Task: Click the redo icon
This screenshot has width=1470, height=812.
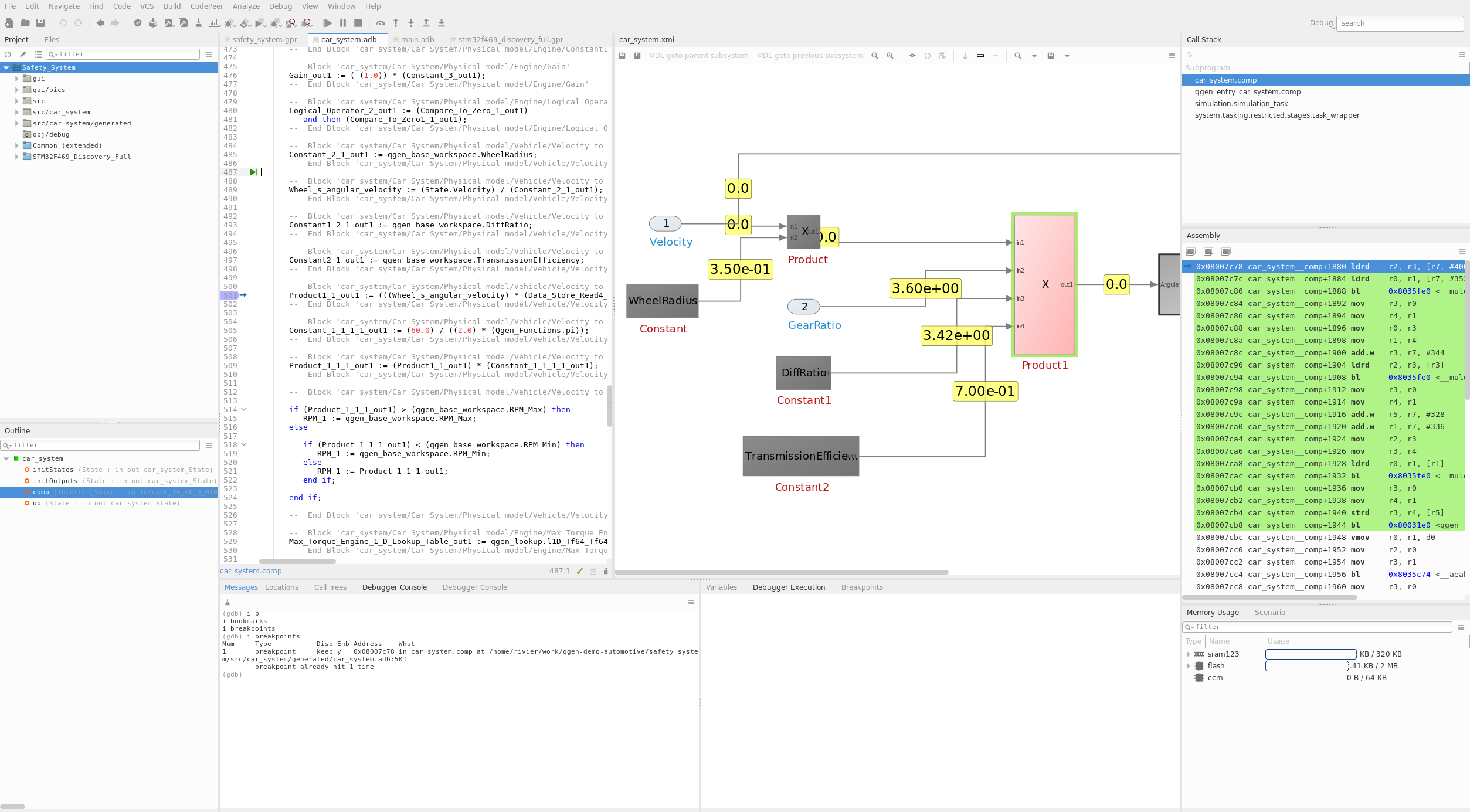Action: (78, 23)
